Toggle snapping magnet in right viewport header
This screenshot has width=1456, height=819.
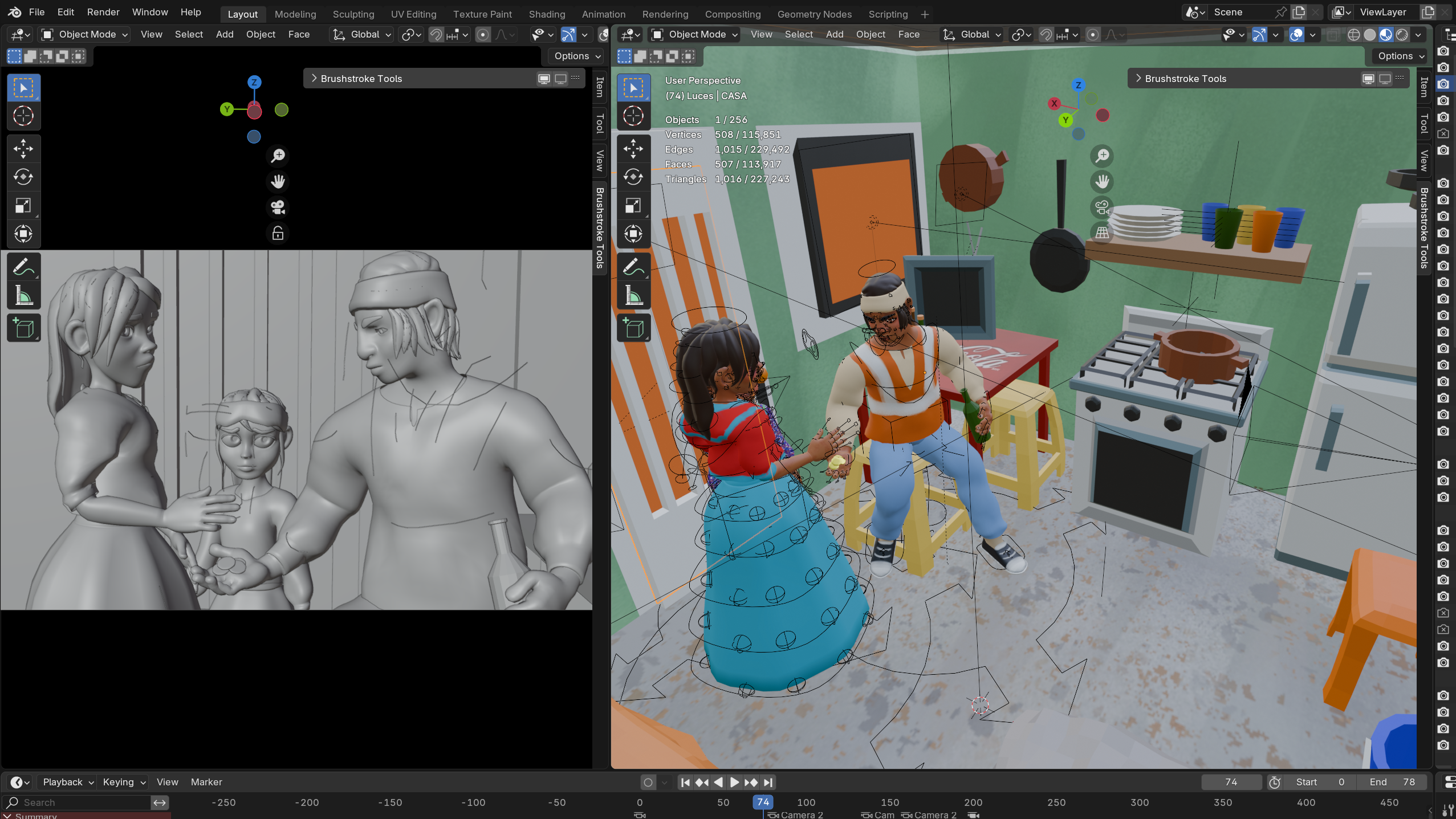tap(1046, 35)
